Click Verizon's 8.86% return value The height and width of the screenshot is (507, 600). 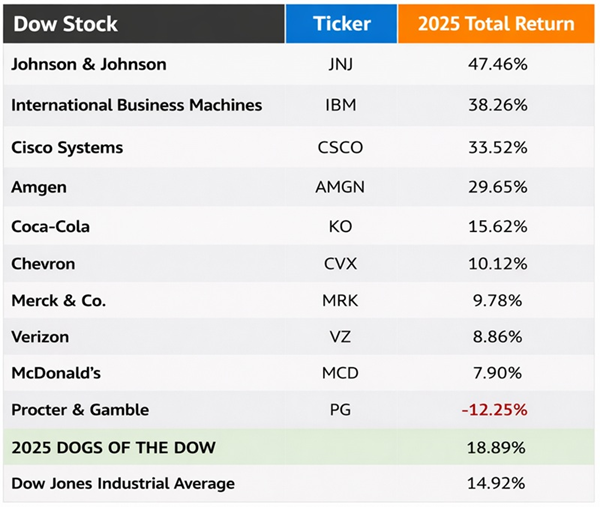[497, 337]
